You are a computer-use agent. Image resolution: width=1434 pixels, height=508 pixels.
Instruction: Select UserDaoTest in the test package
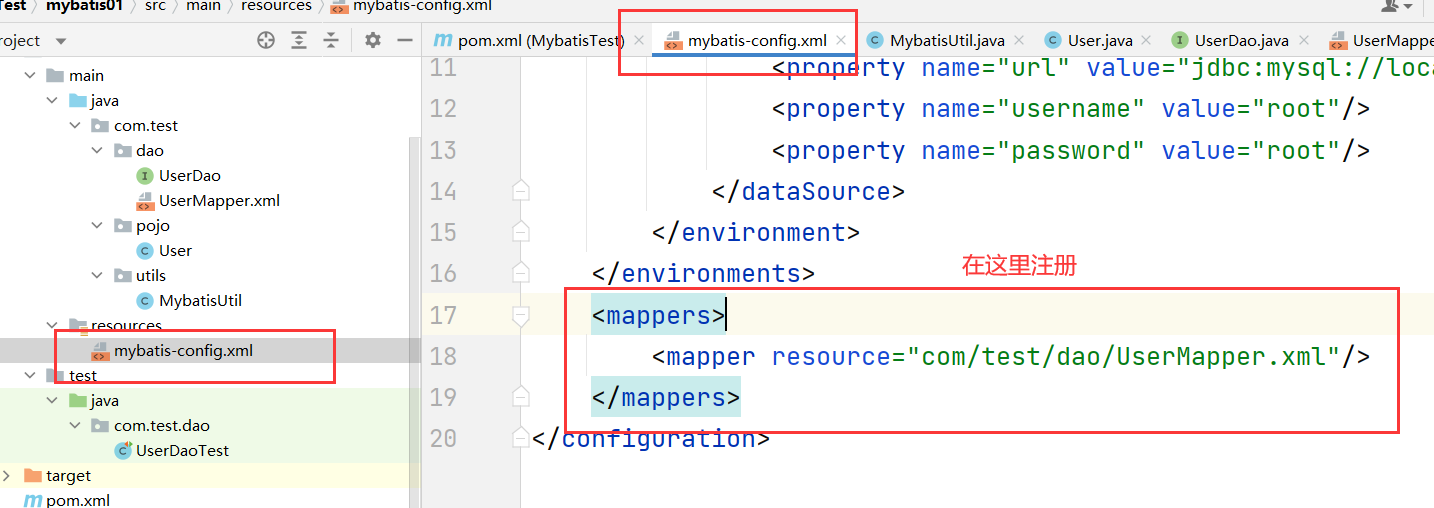coord(182,451)
